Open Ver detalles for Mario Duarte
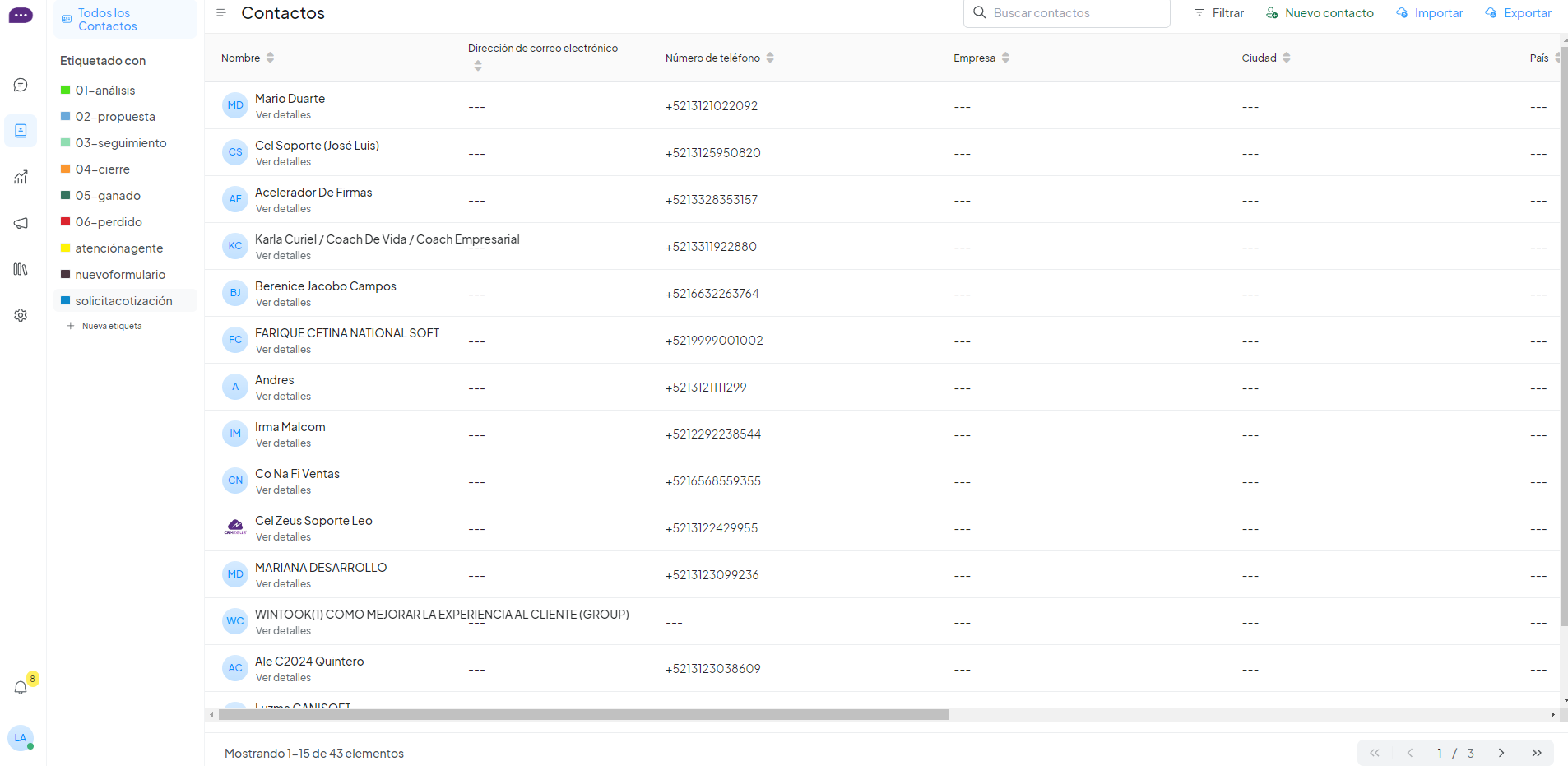 tap(283, 115)
